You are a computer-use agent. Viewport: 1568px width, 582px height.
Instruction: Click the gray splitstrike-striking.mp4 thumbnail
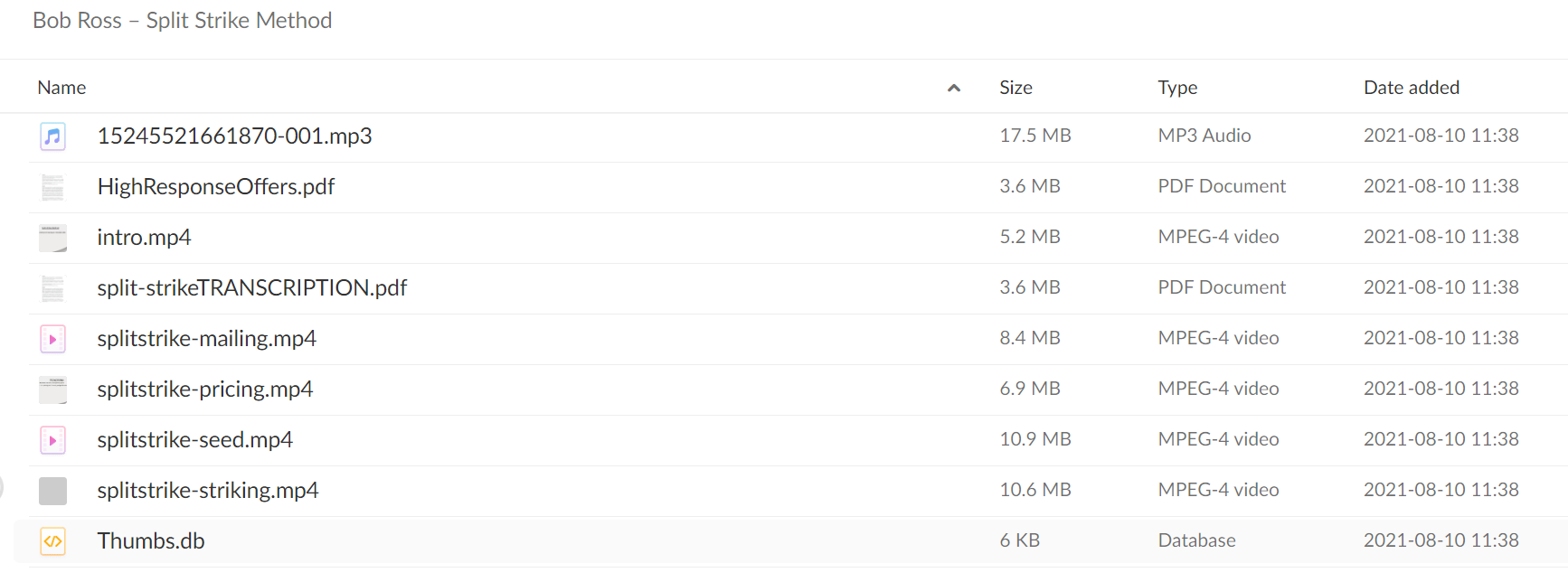point(52,491)
